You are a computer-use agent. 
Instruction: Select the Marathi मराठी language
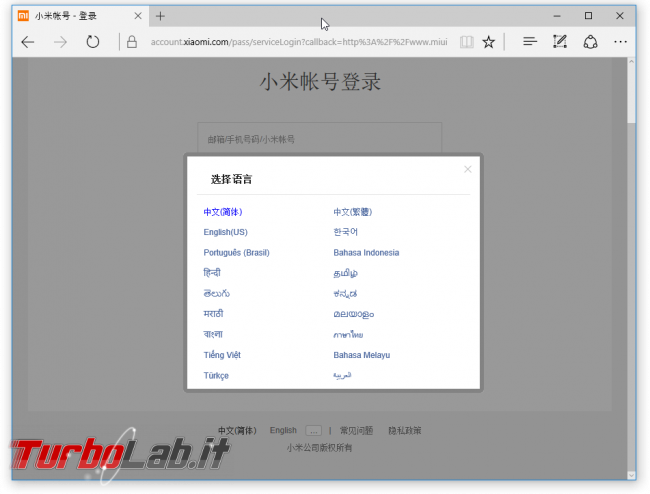coord(213,314)
